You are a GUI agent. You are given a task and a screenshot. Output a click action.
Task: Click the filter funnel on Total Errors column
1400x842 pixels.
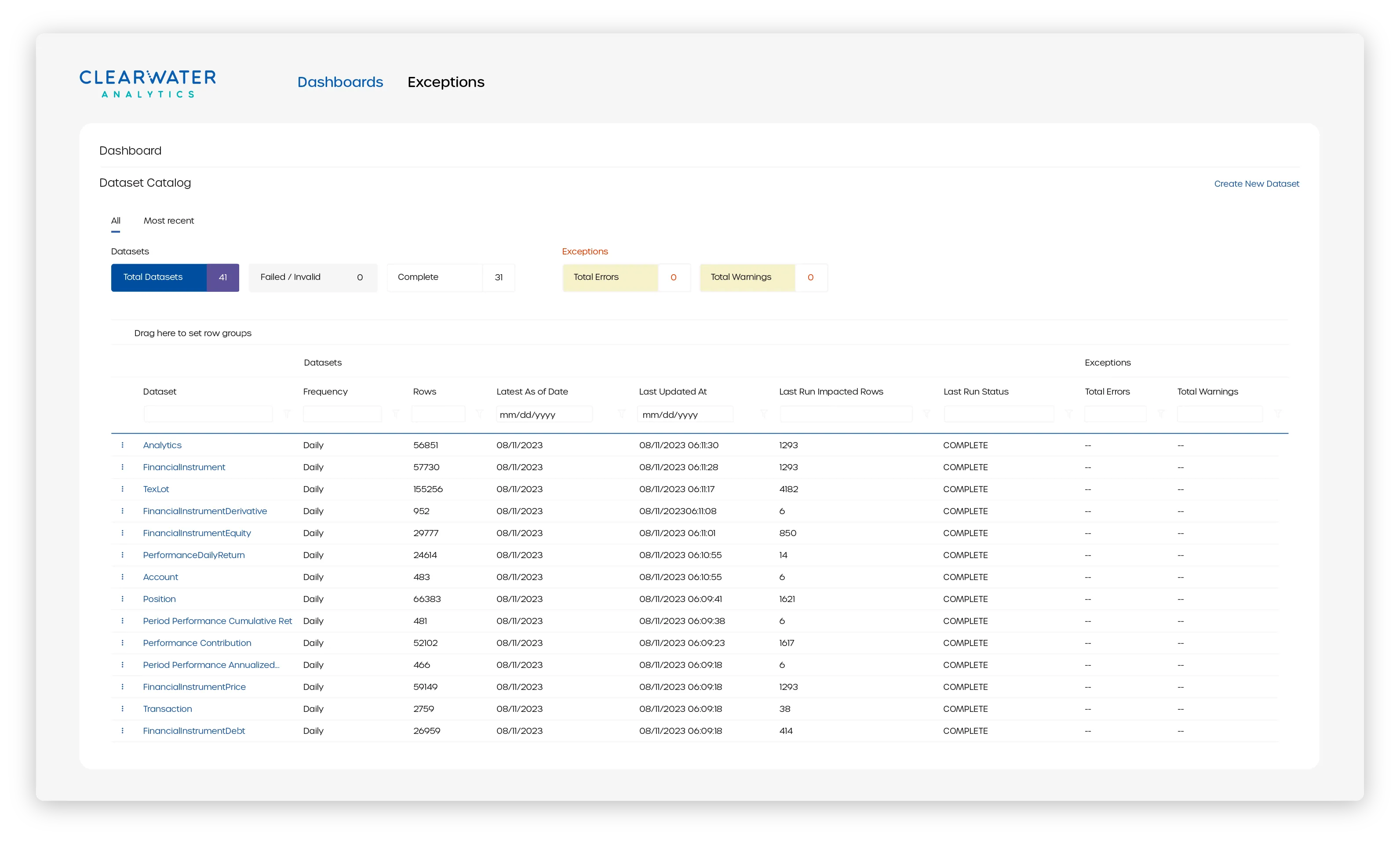coord(1162,414)
